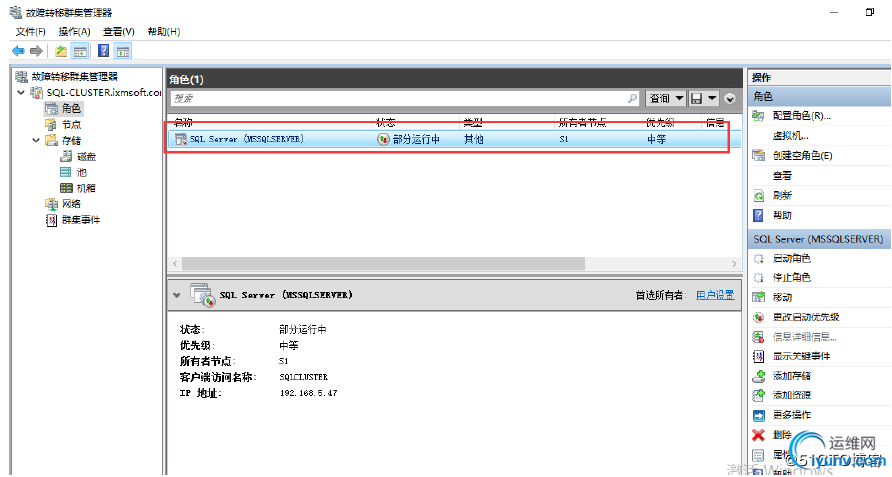Collapse the 存储 tree node
The height and width of the screenshot is (477, 892).
tap(36, 140)
